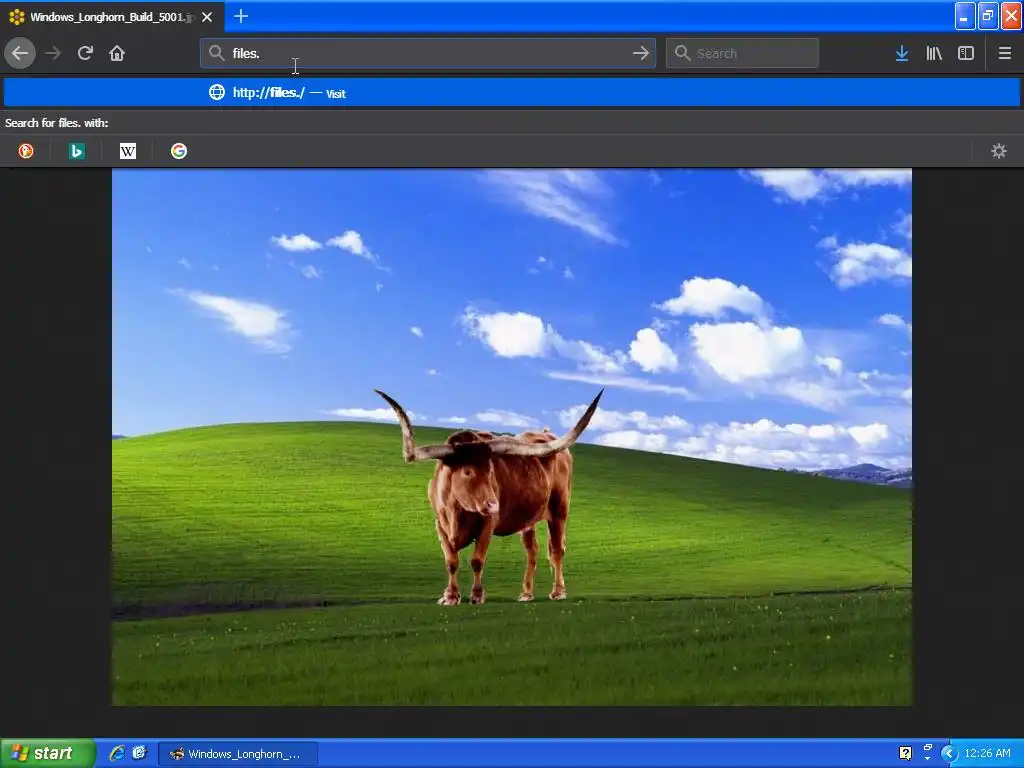
Task: Click the address bar with 'files.'
Action: pos(428,53)
